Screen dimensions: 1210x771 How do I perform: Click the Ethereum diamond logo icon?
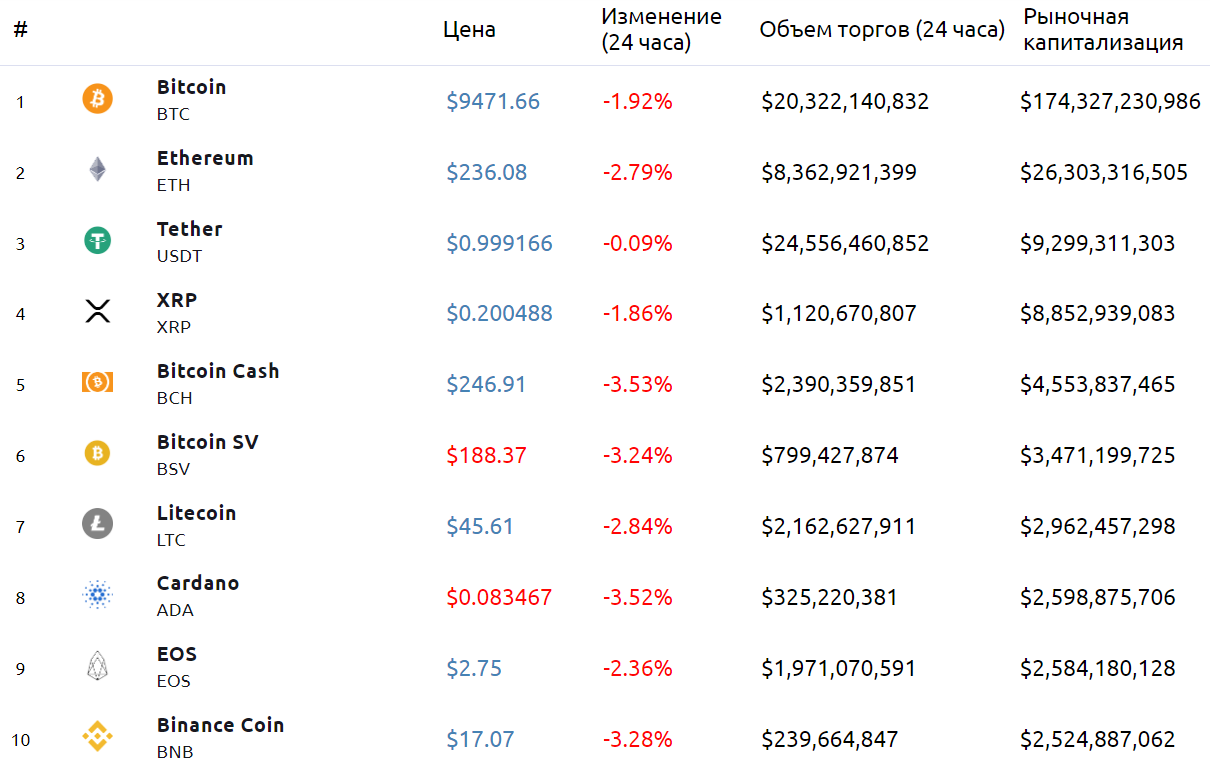point(97,170)
